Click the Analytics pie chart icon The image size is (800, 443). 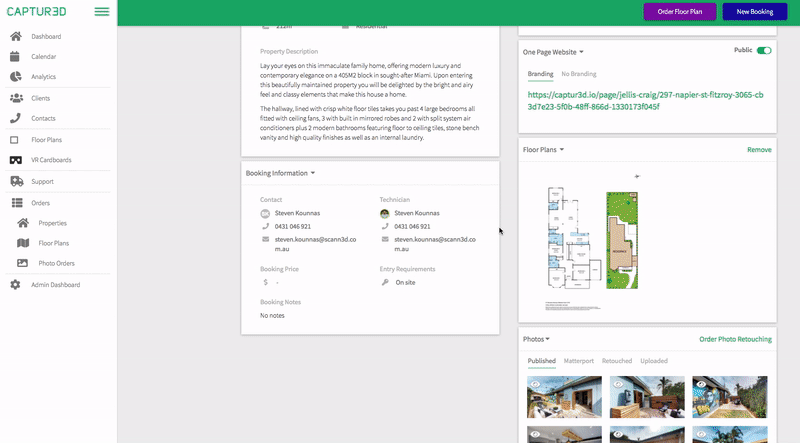(x=16, y=77)
